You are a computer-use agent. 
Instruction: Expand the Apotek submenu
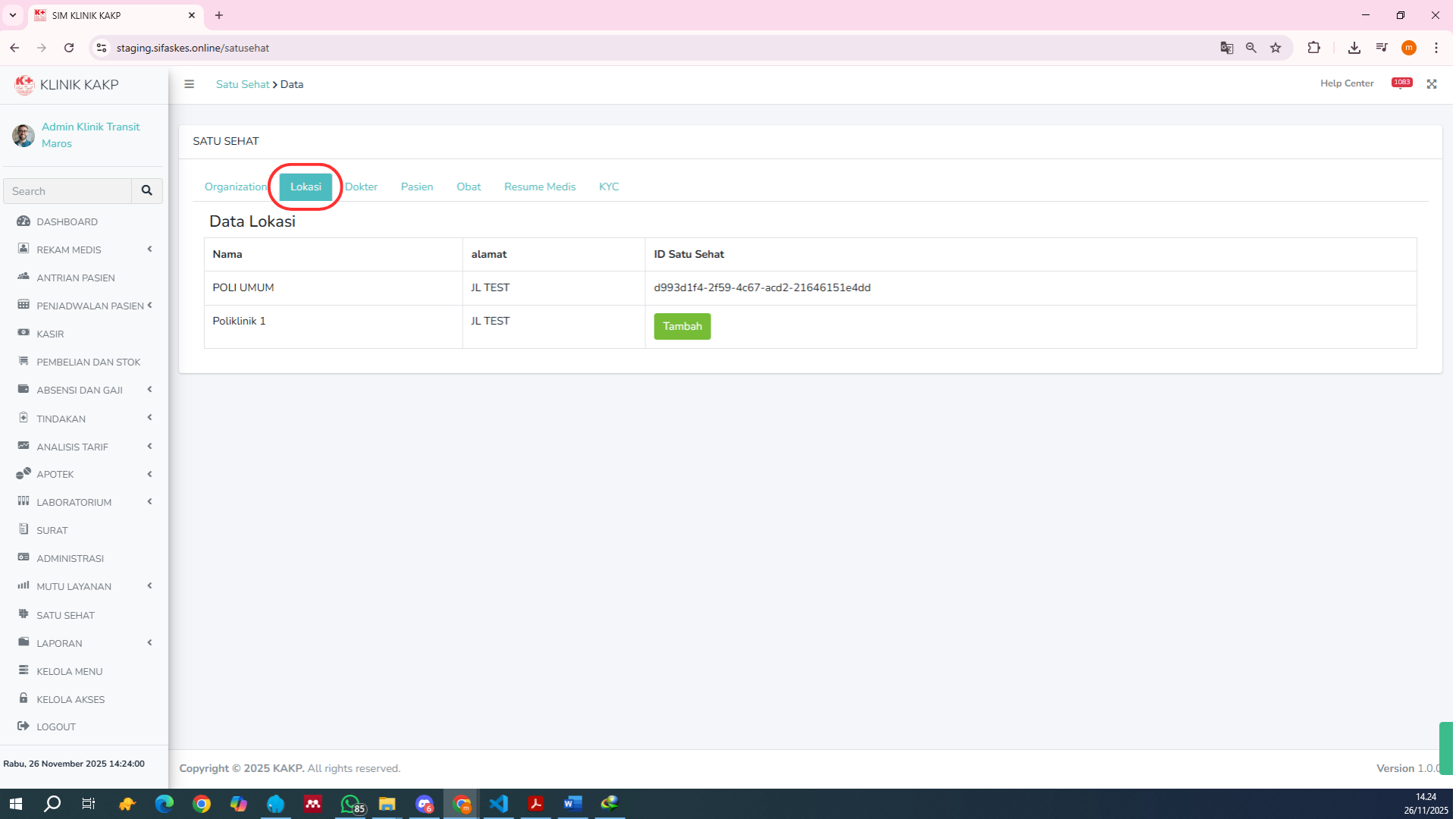click(x=55, y=474)
